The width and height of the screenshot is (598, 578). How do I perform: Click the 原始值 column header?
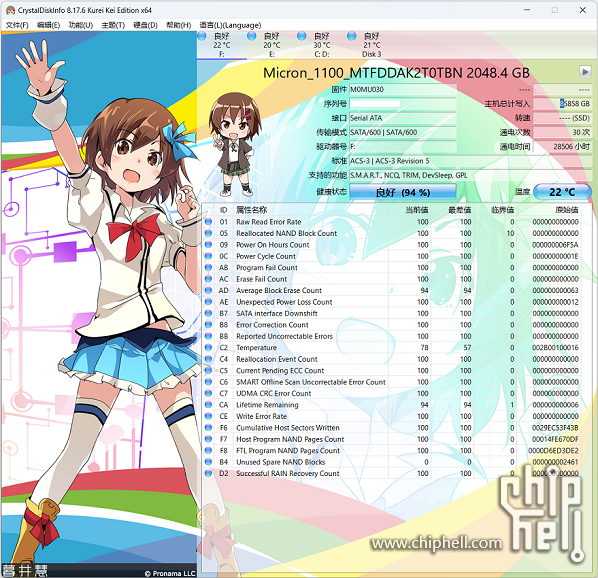567,210
